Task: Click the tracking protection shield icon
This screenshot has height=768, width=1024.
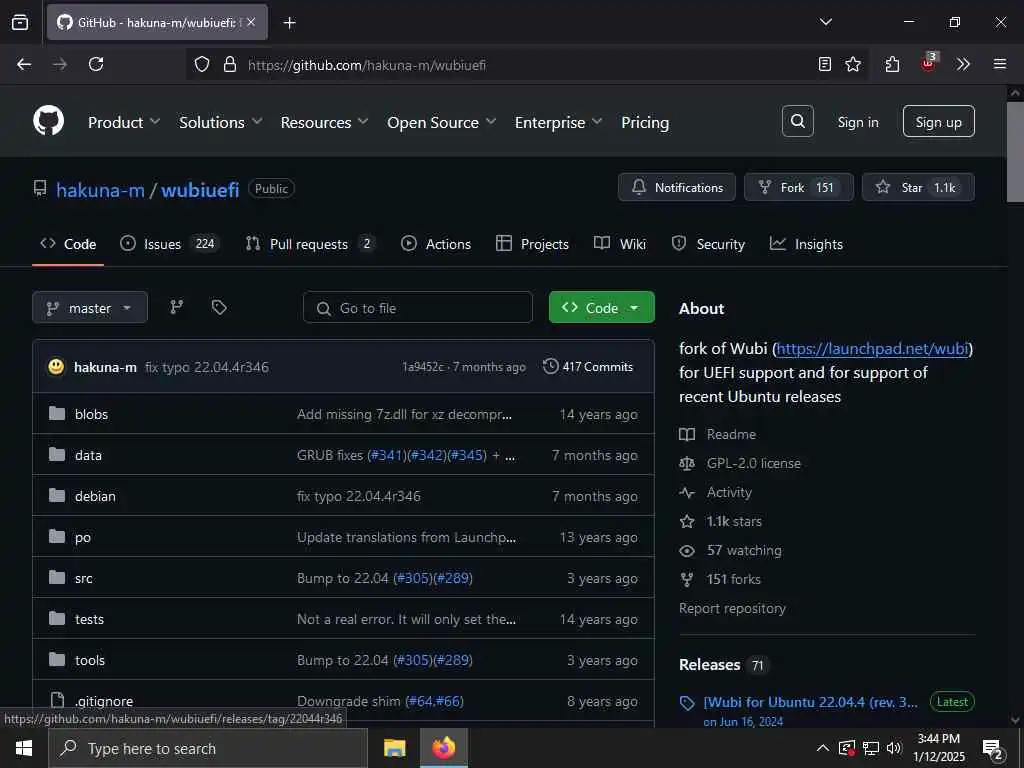Action: pyautogui.click(x=202, y=64)
